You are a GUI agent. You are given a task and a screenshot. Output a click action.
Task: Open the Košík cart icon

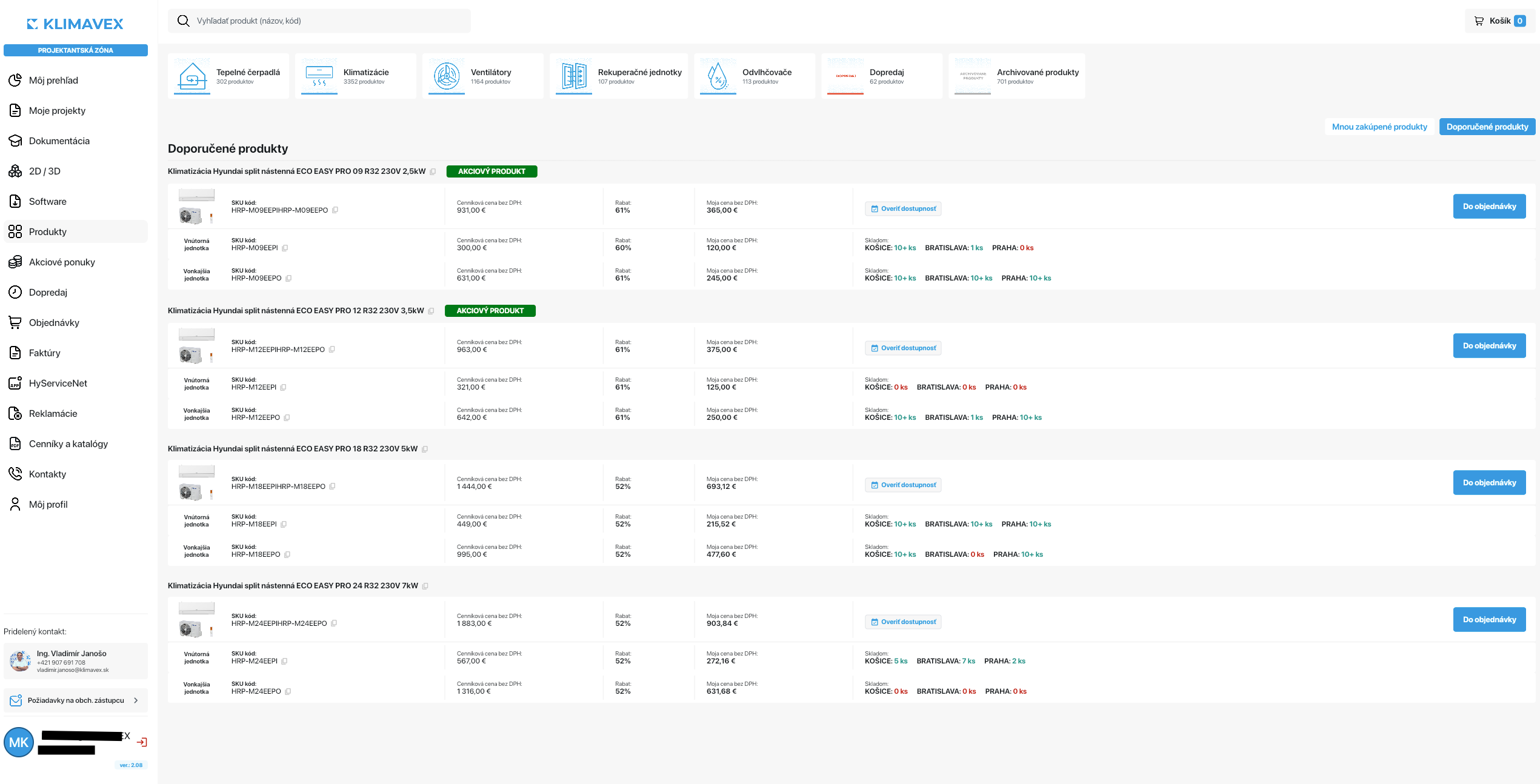(x=1479, y=21)
